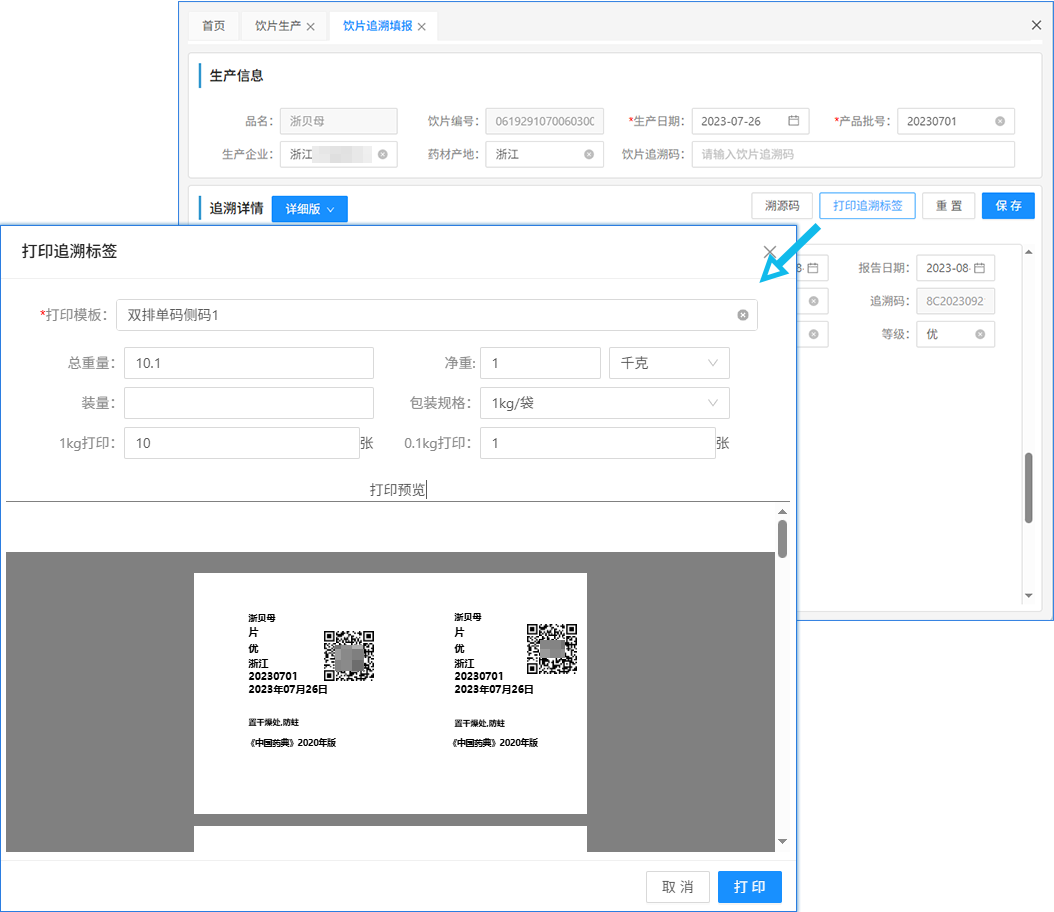The height and width of the screenshot is (912, 1054).
Task: Clear the 药材产地 field via its clear icon
Action: tap(588, 154)
